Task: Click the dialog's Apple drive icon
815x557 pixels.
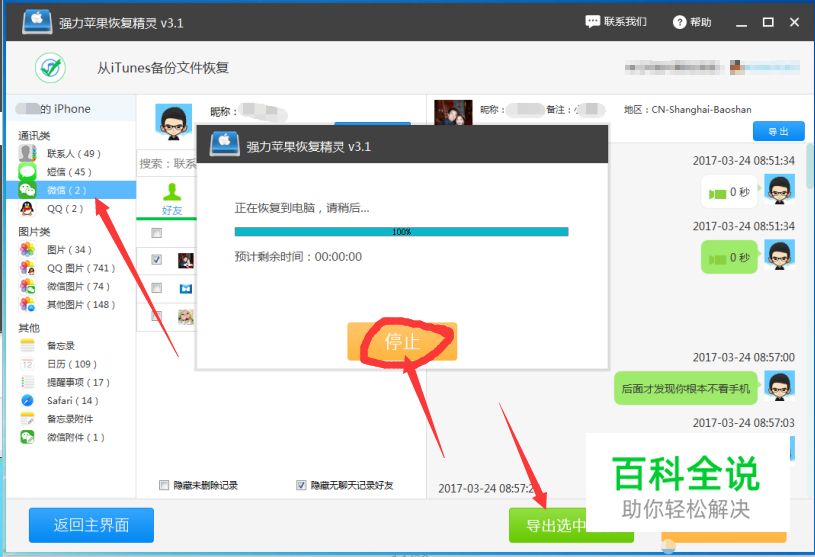Action: point(225,144)
